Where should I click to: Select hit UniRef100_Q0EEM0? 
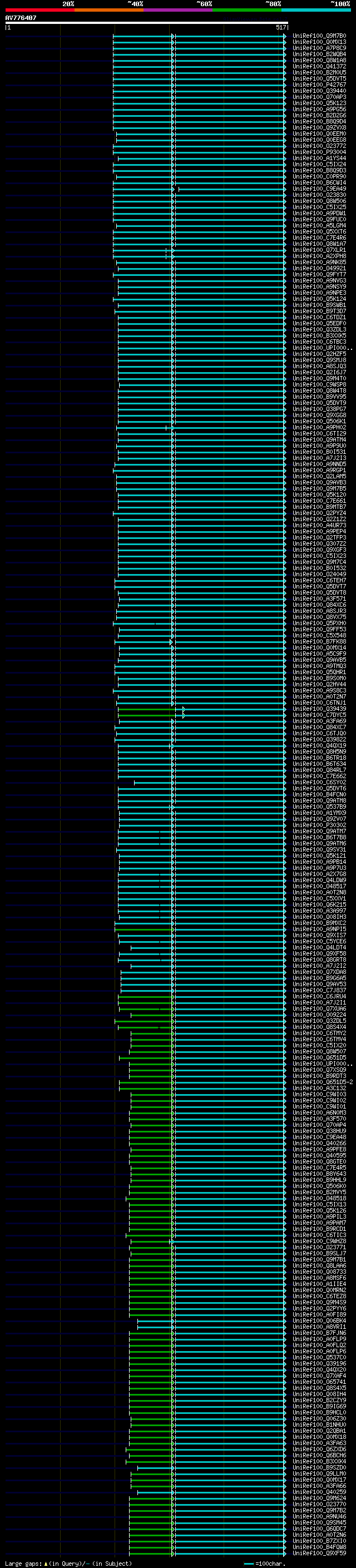(319, 134)
